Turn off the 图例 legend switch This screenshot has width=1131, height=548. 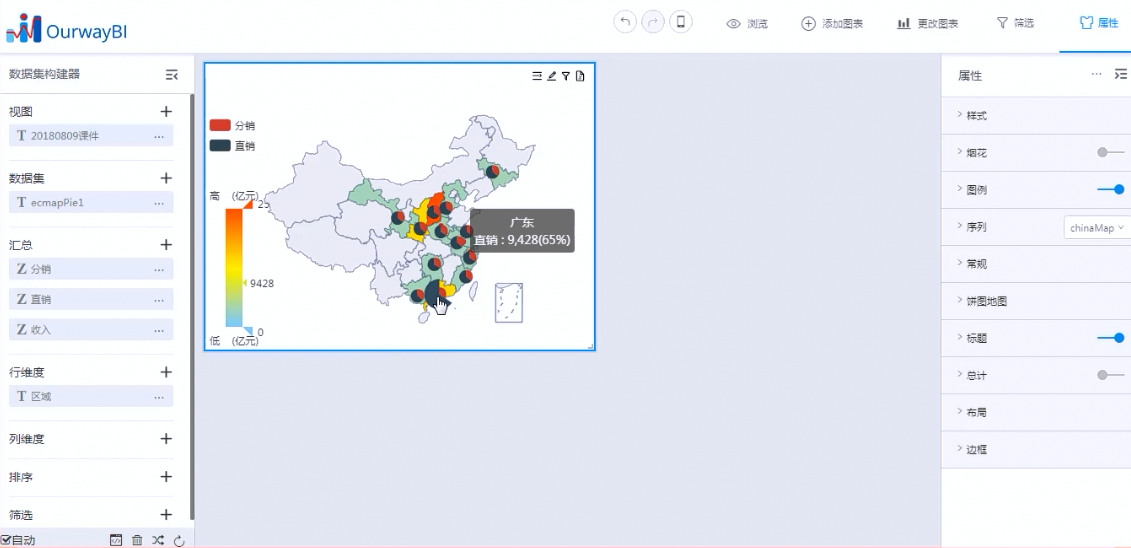tap(1110, 189)
